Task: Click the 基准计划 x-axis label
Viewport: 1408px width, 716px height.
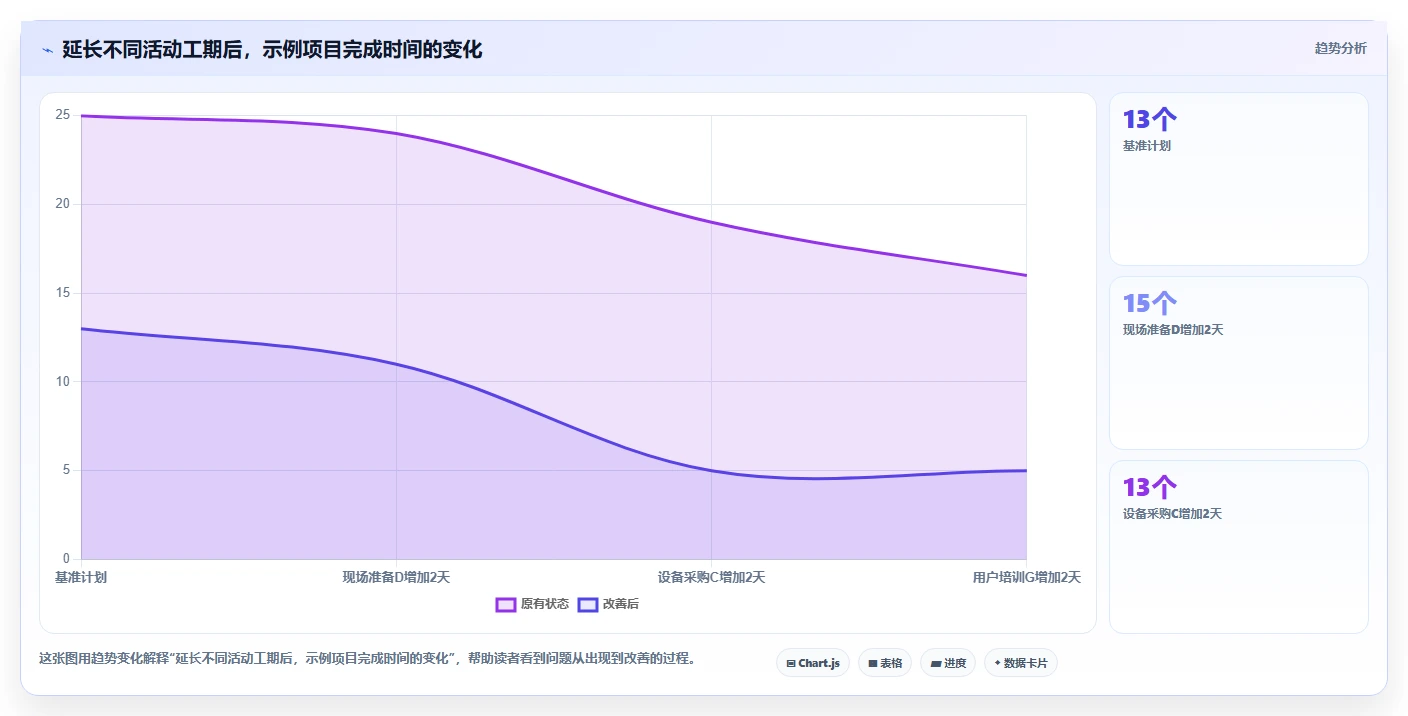Action: [x=81, y=577]
